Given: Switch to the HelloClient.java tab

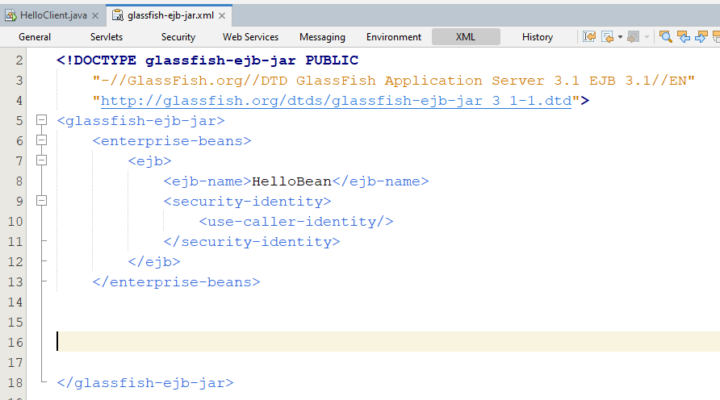Looking at the screenshot, I should click(x=48, y=13).
